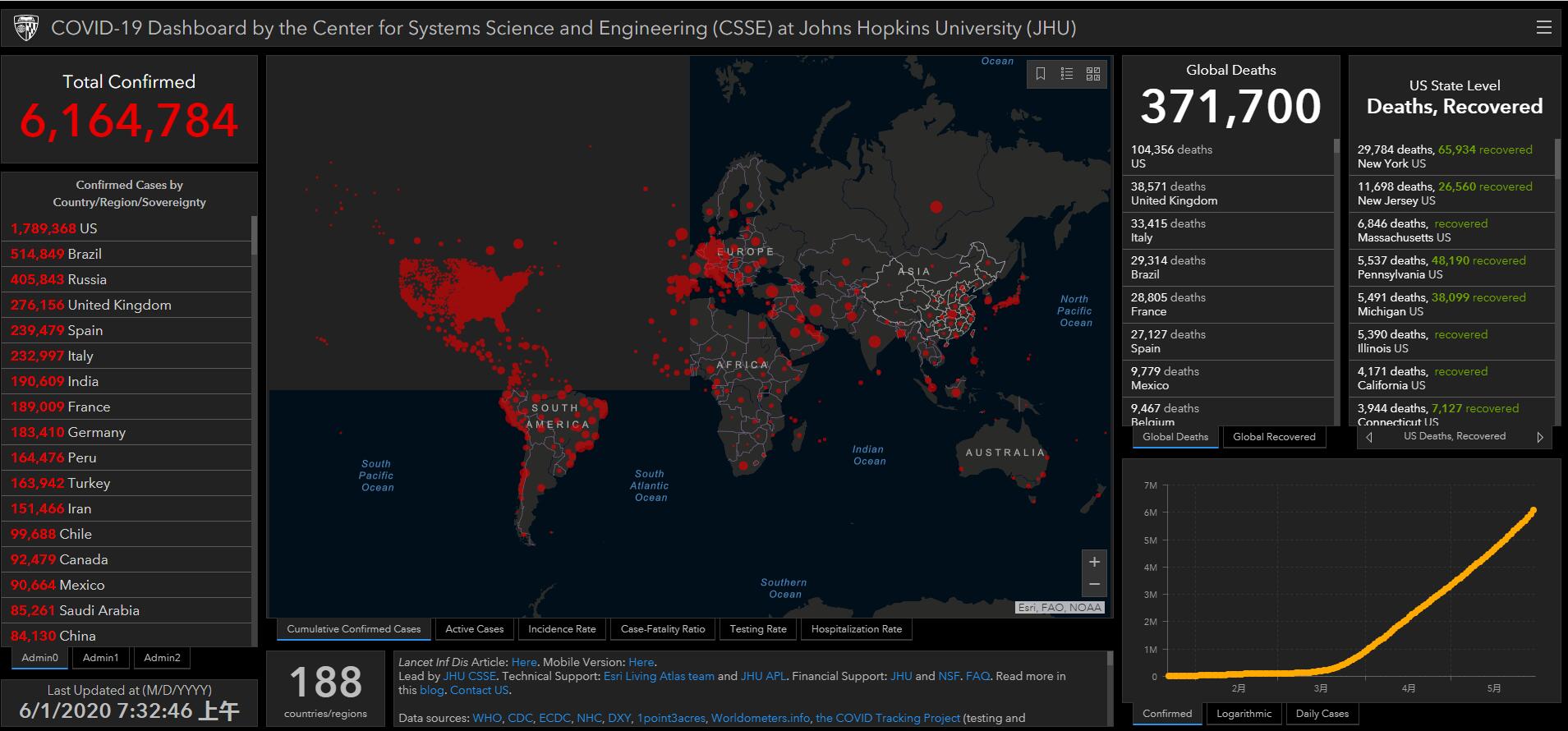Click the bookmarks icon on the map

[x=1041, y=74]
